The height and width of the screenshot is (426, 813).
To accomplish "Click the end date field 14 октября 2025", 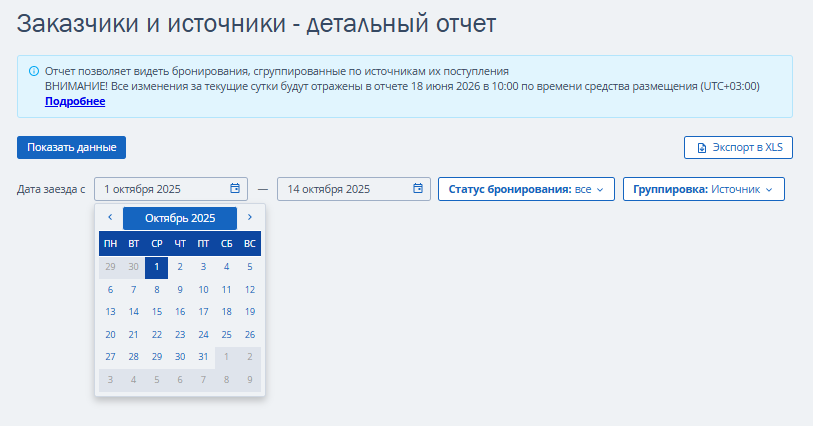I will point(354,189).
